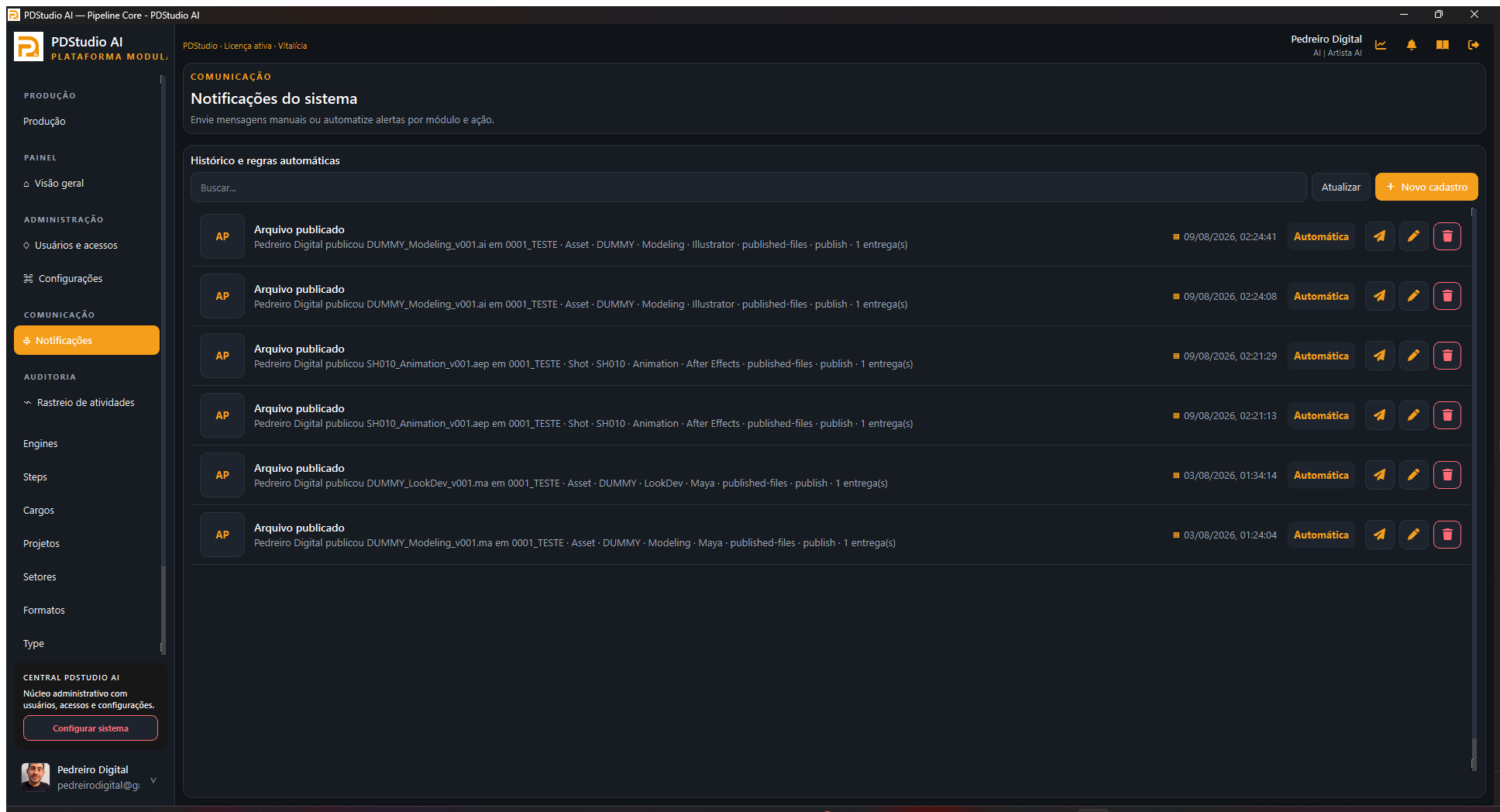This screenshot has width=1500, height=812.
Task: Click the logout icon in header
Action: 1474,45
